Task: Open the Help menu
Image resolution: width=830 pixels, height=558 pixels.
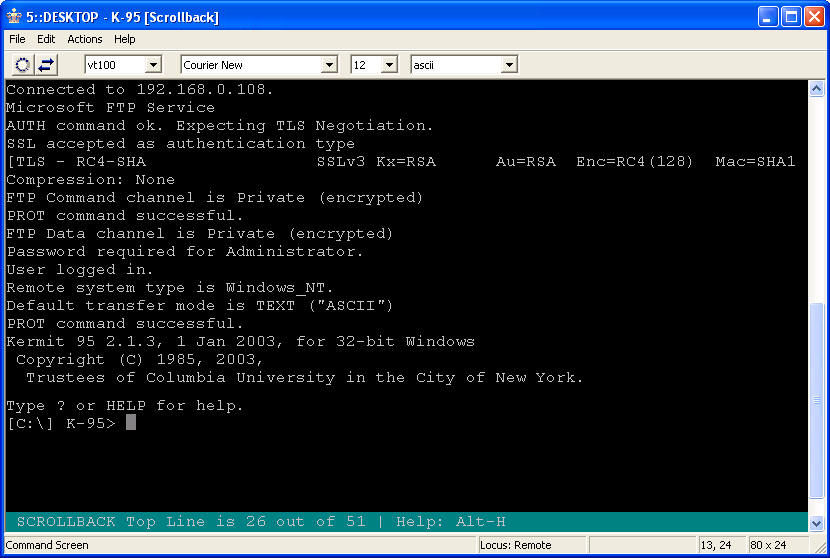Action: click(124, 39)
